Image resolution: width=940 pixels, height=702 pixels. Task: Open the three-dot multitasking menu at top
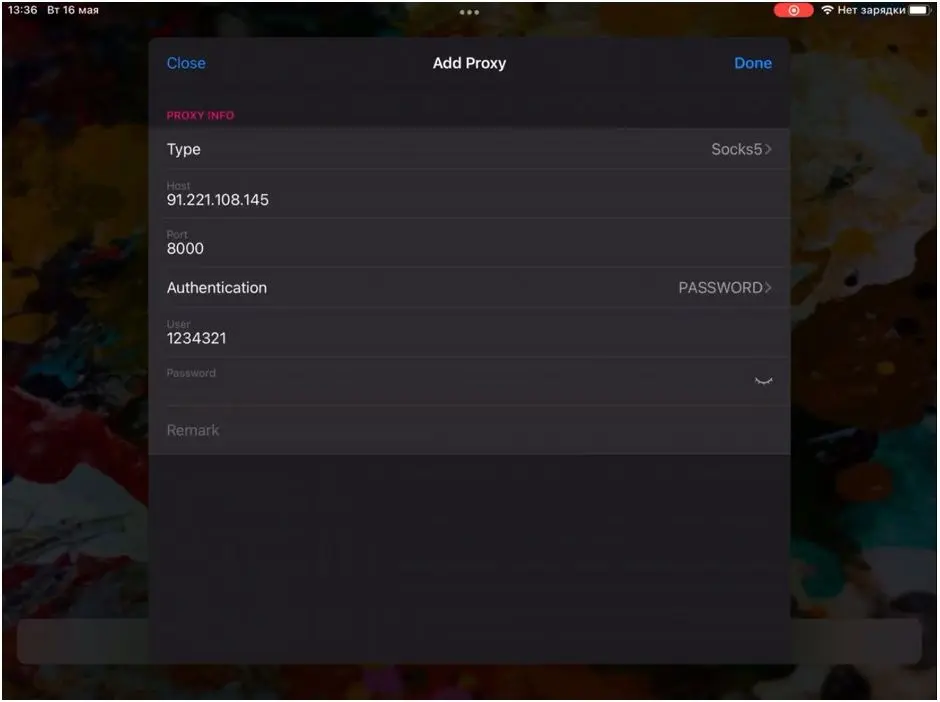tap(469, 12)
